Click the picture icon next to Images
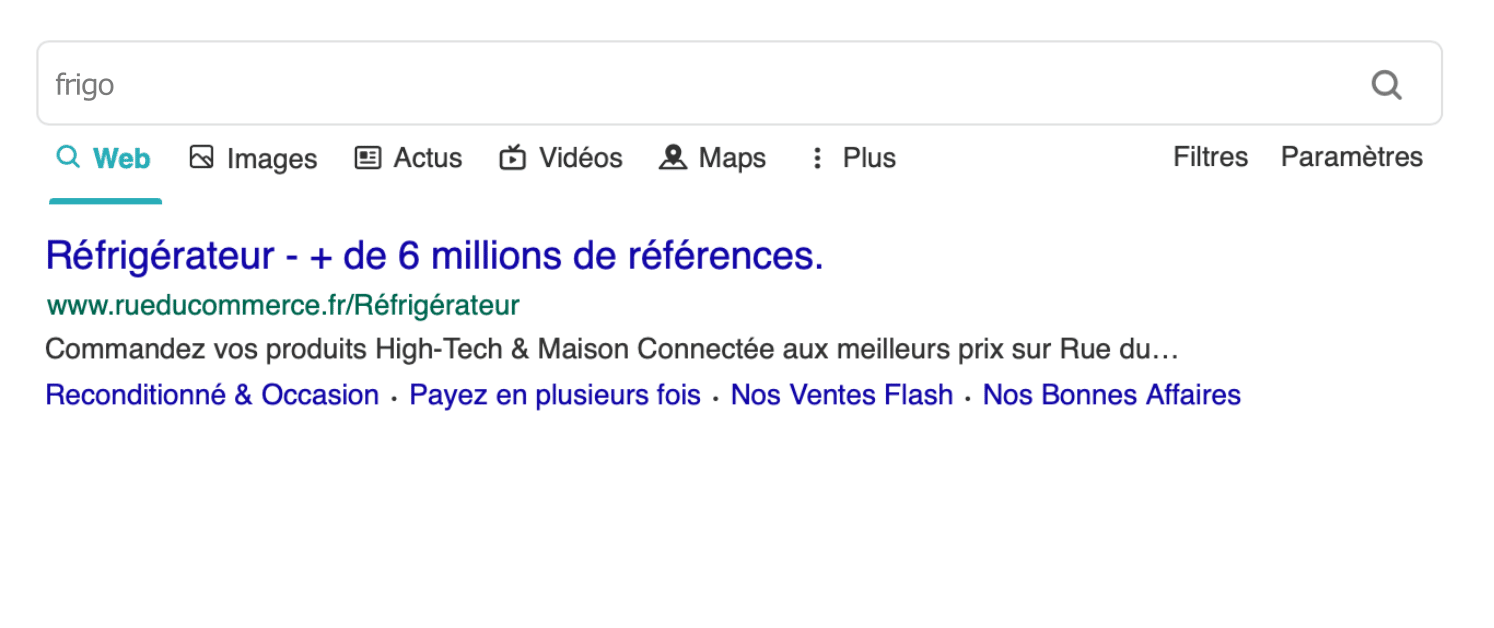 pos(202,157)
